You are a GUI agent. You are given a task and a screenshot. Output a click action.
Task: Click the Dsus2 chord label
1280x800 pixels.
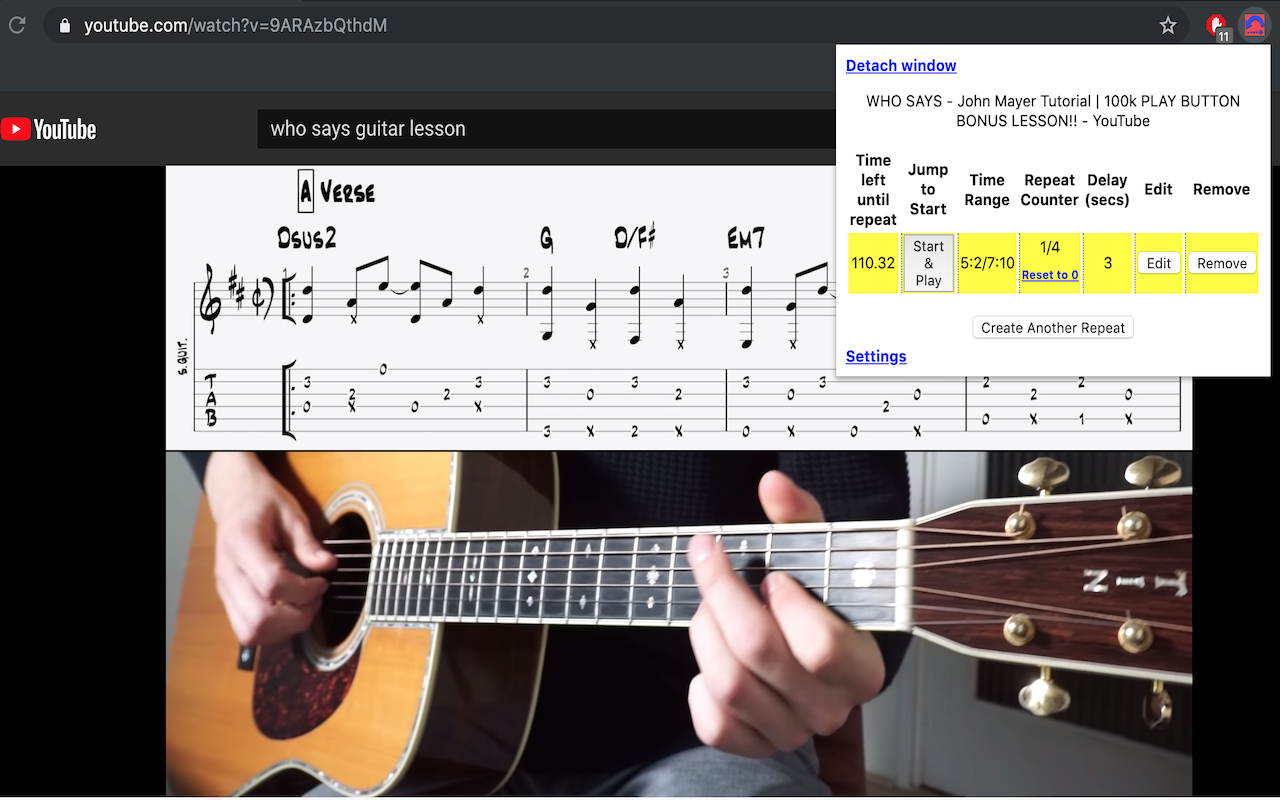pos(307,238)
